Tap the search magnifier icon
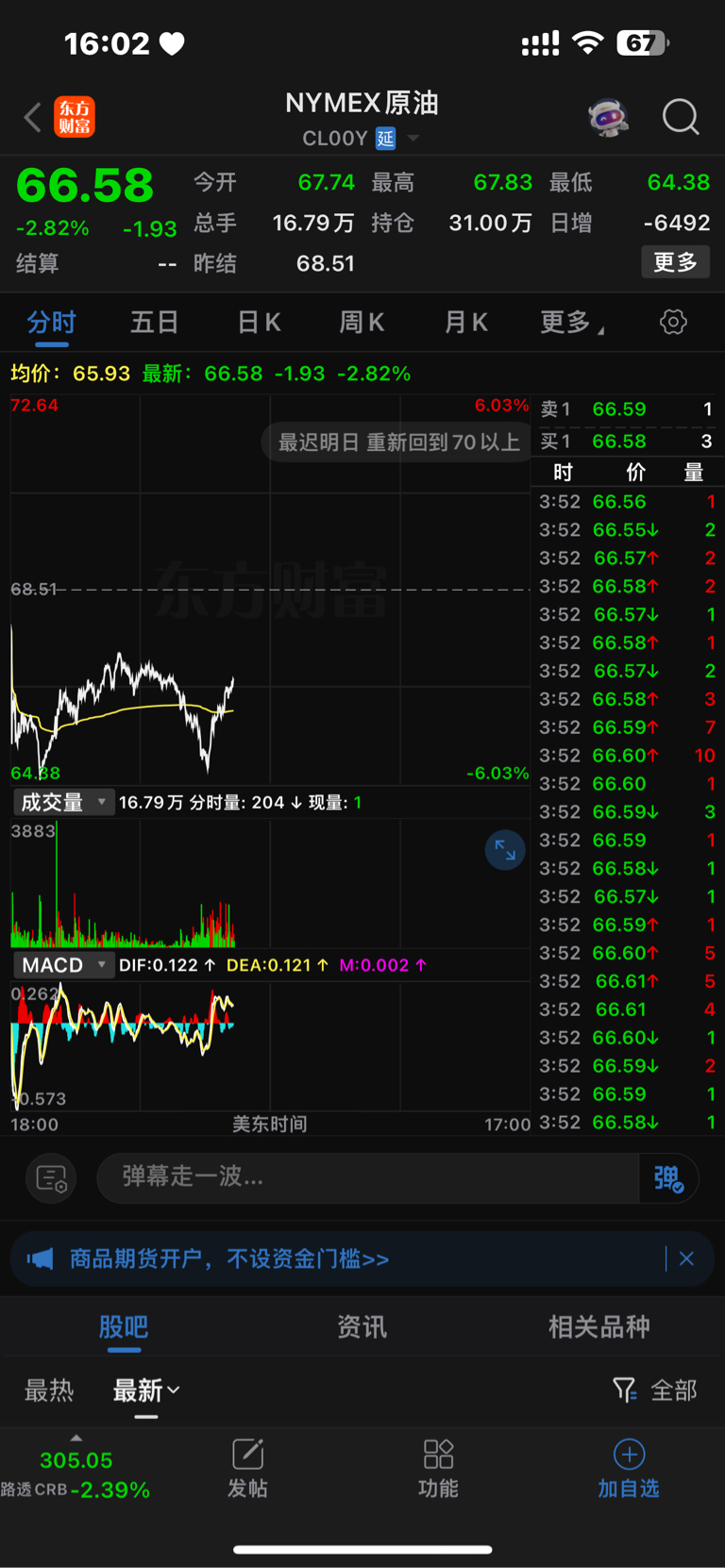 click(681, 118)
